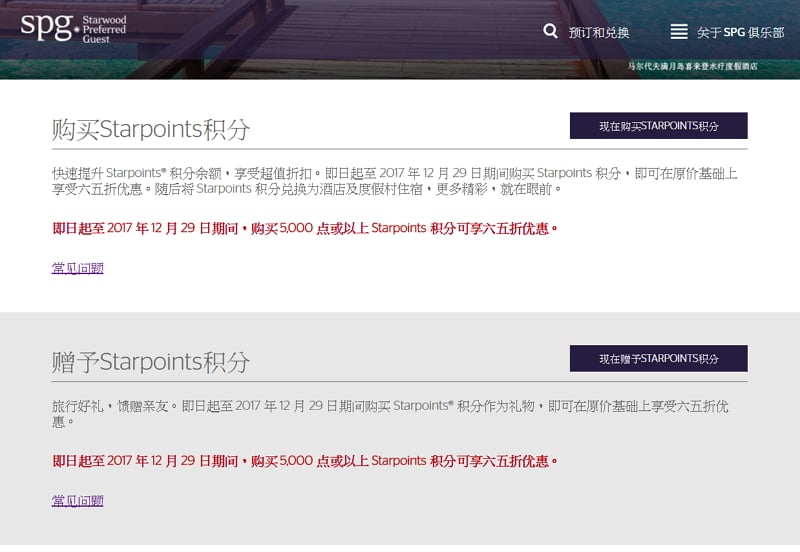Click the SPG Starwood Preferred Guest logo
Viewport: 800px width, 552px height.
tap(73, 29)
